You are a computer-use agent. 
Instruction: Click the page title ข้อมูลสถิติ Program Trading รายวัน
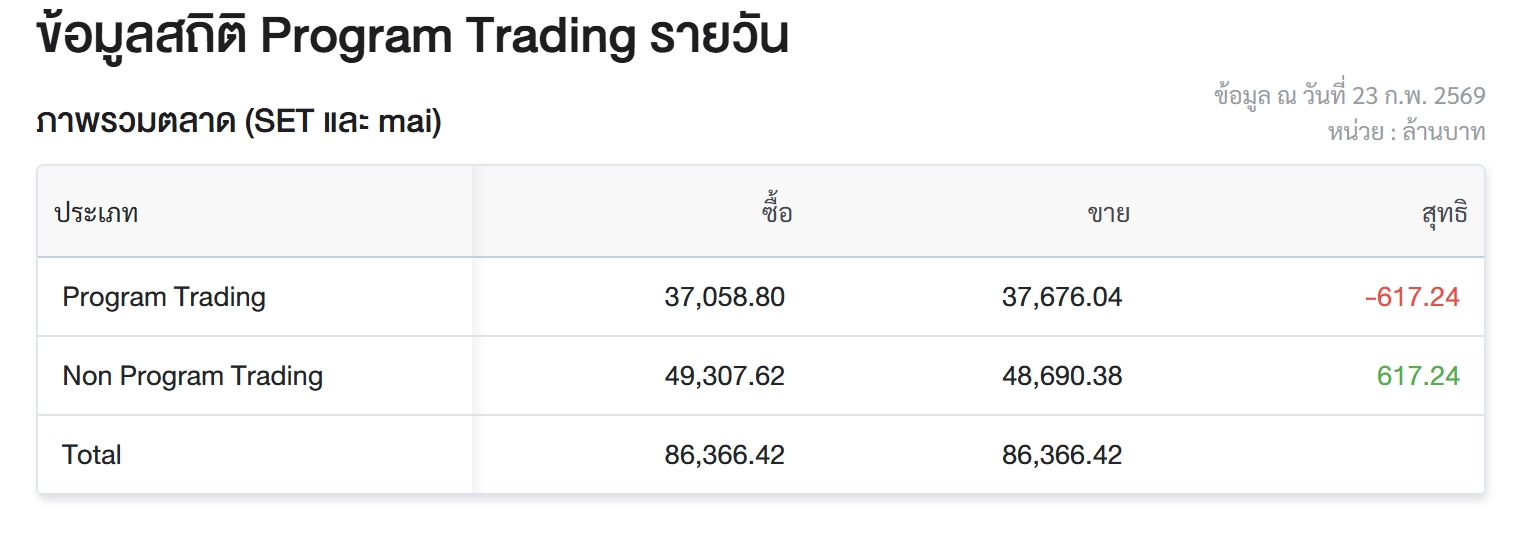[412, 37]
